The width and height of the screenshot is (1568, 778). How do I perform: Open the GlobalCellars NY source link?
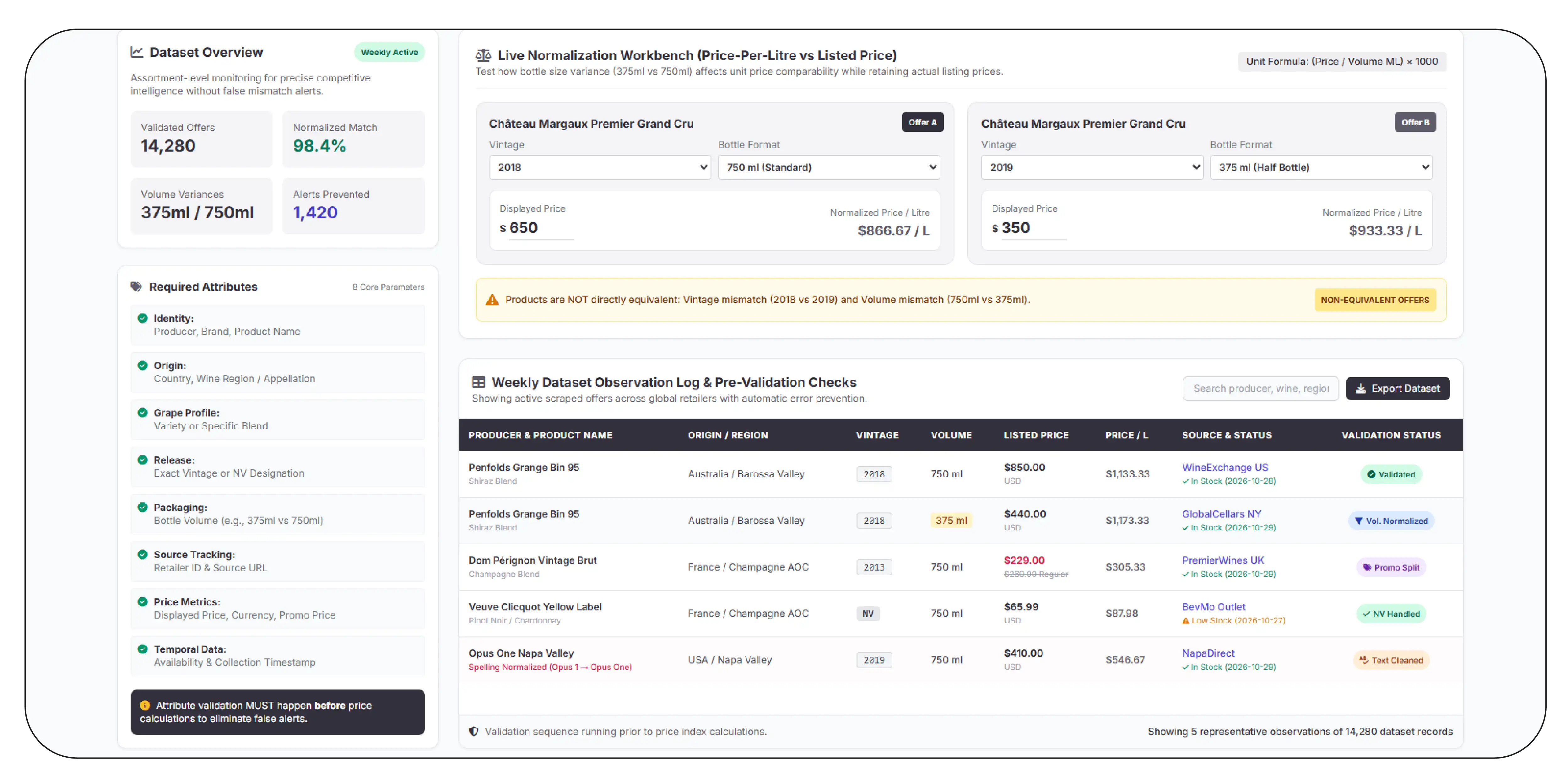click(x=1221, y=514)
